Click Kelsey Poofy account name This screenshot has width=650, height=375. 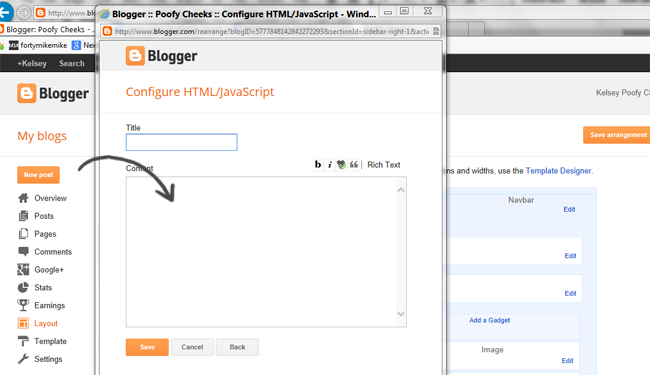point(623,93)
